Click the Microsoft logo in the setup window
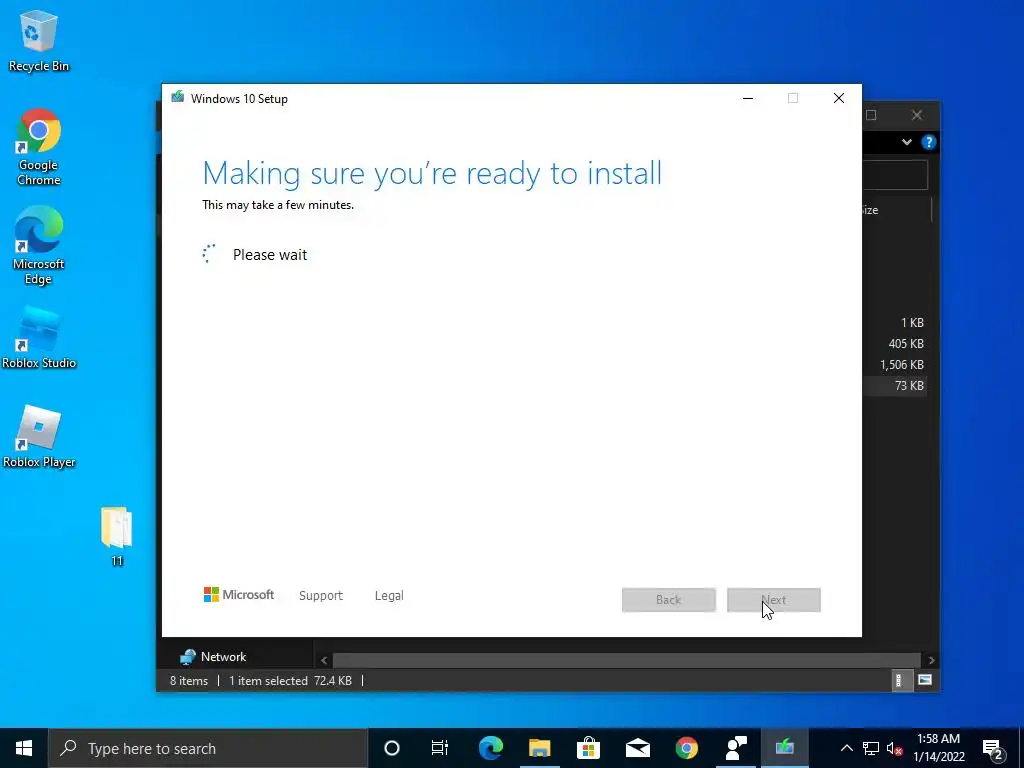The height and width of the screenshot is (768, 1024). (x=239, y=595)
